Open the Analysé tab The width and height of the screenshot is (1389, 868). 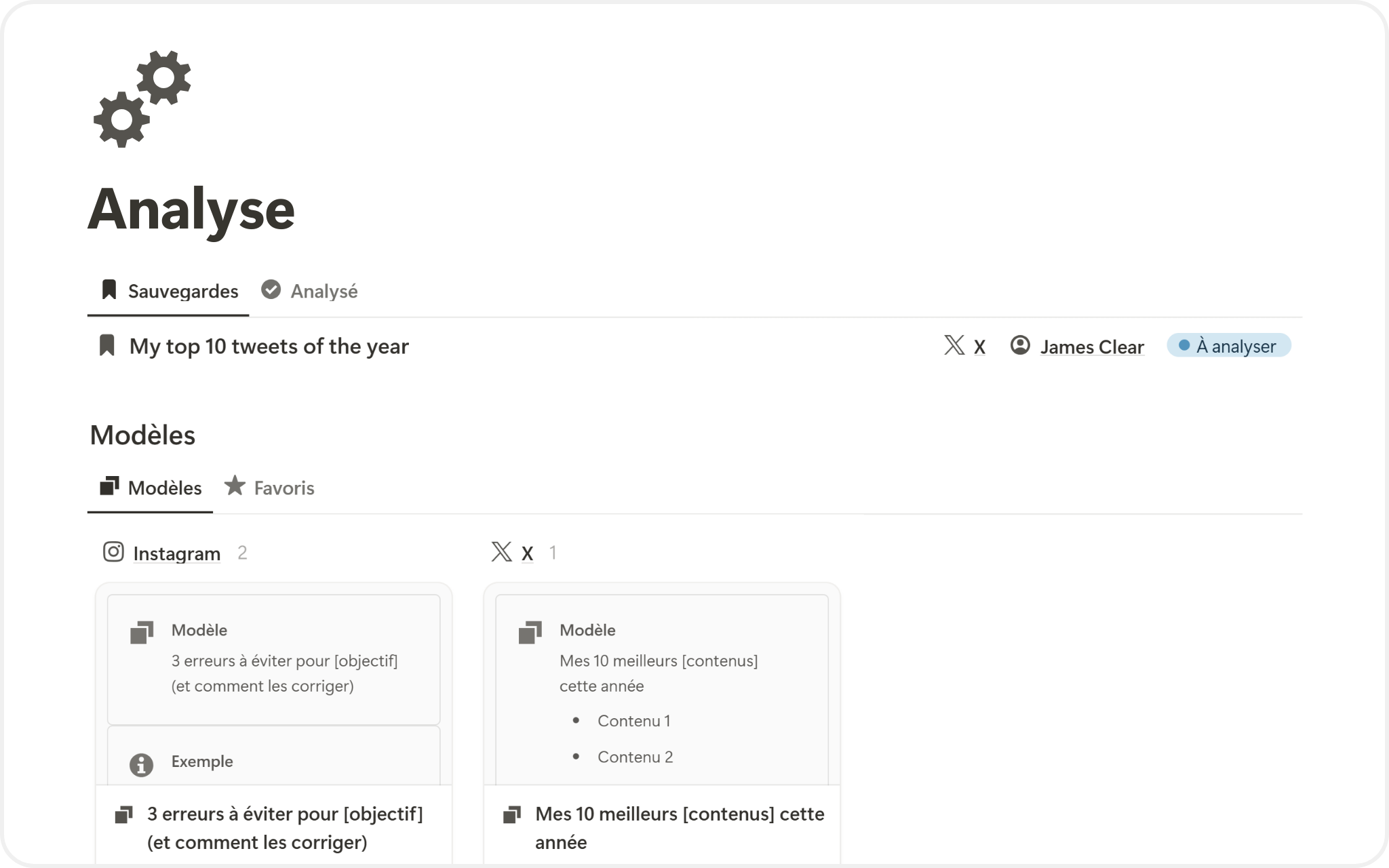pyautogui.click(x=310, y=292)
